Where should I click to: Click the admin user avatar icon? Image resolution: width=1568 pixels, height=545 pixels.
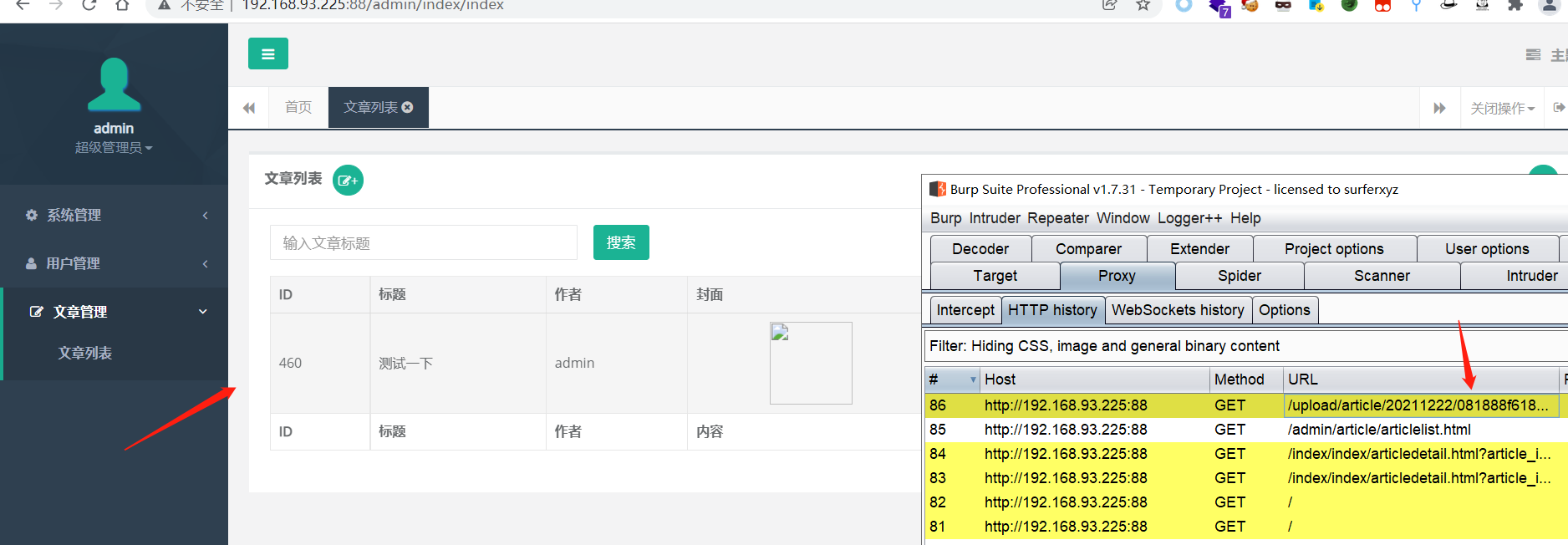(115, 84)
